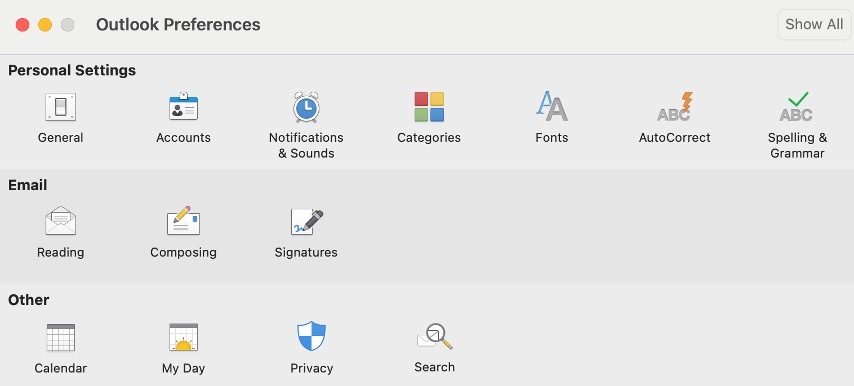Close the Outlook Preferences window
Viewport: 854px width, 386px height.
click(22, 24)
